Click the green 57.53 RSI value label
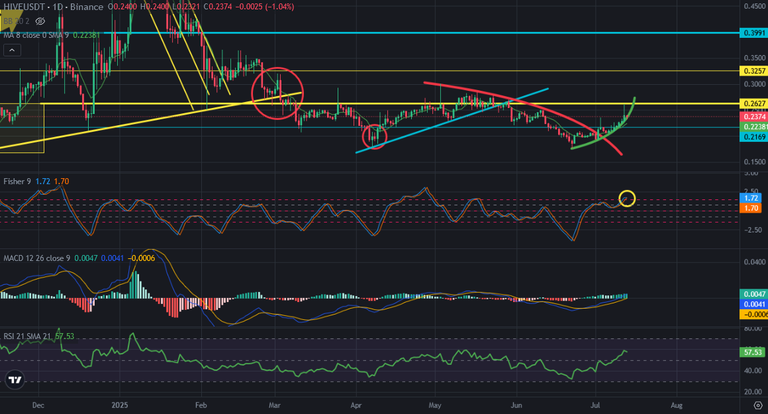The width and height of the screenshot is (768, 414). pyautogui.click(x=752, y=352)
